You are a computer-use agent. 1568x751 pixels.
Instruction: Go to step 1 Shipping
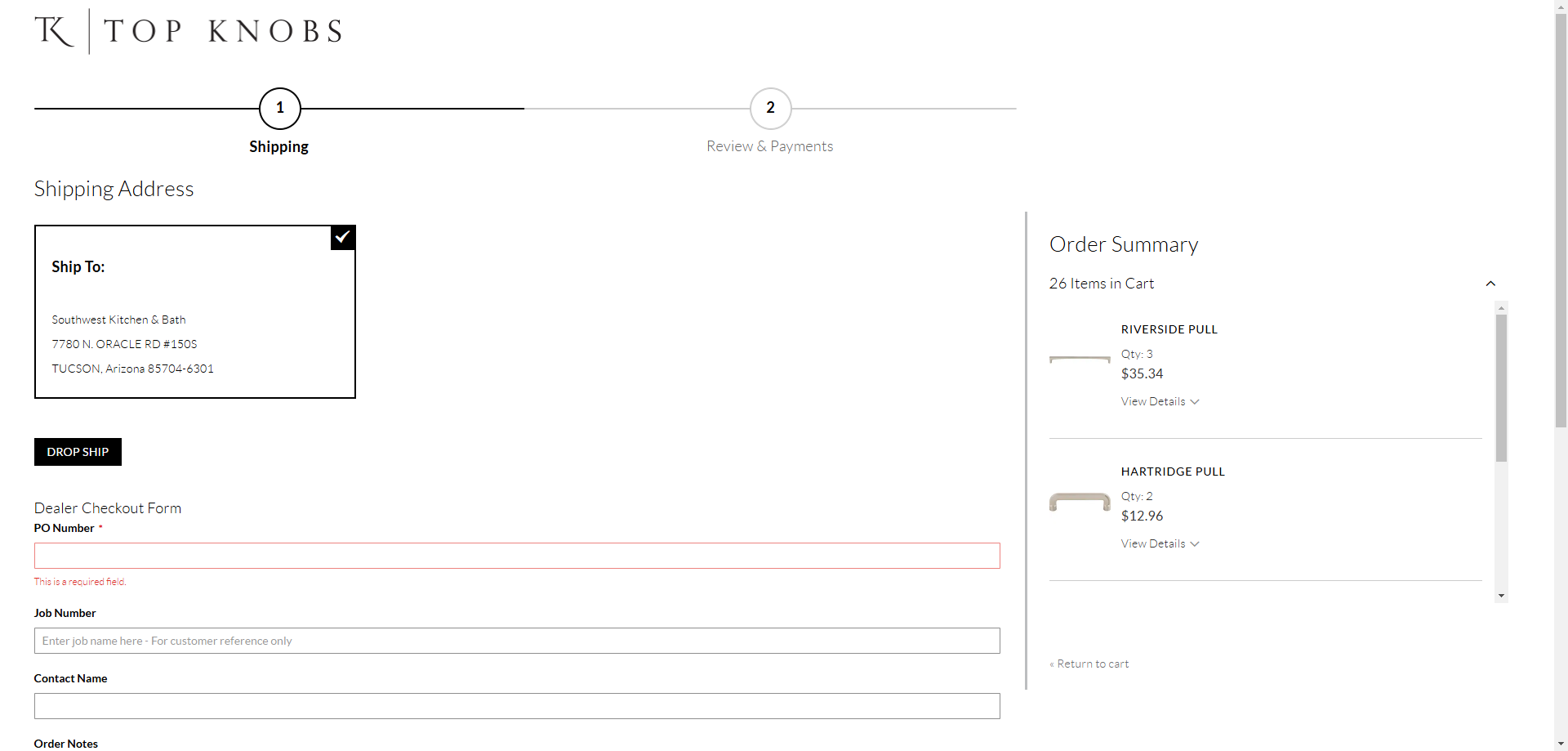pyautogui.click(x=280, y=108)
